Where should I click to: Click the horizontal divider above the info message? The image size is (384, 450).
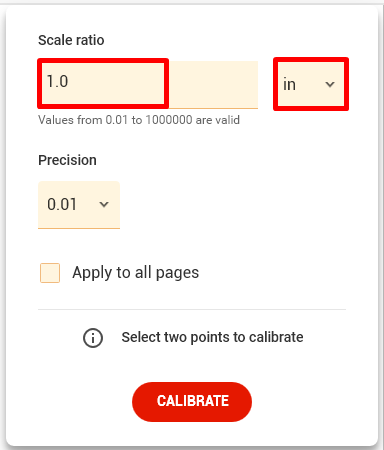click(192, 309)
